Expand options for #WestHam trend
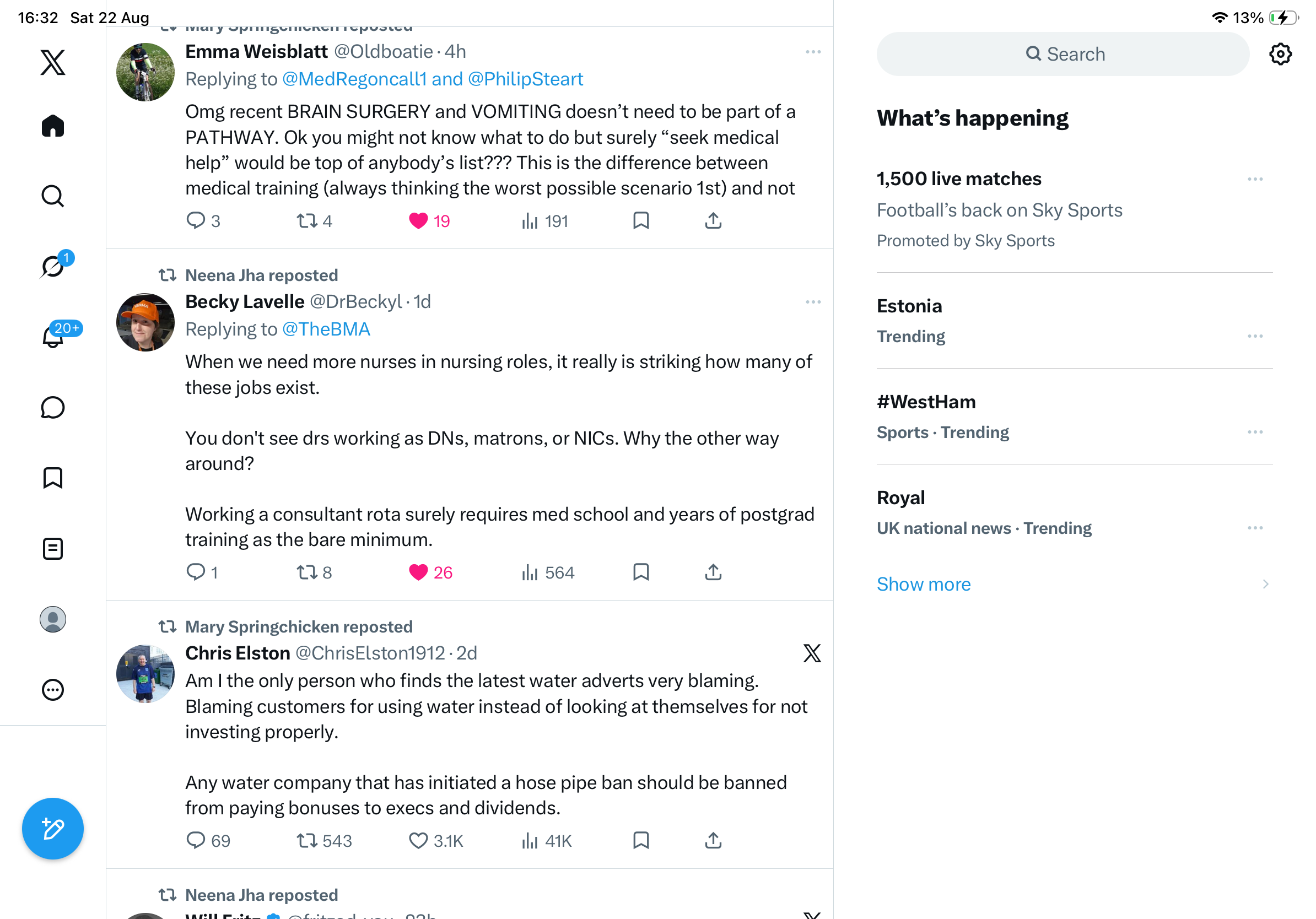Image resolution: width=1316 pixels, height=919 pixels. pyautogui.click(x=1255, y=432)
